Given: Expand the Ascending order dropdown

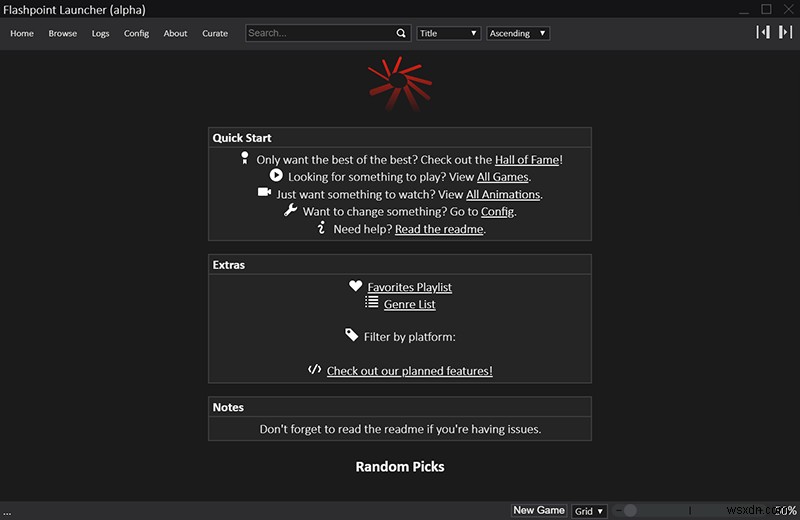Looking at the screenshot, I should tap(518, 33).
